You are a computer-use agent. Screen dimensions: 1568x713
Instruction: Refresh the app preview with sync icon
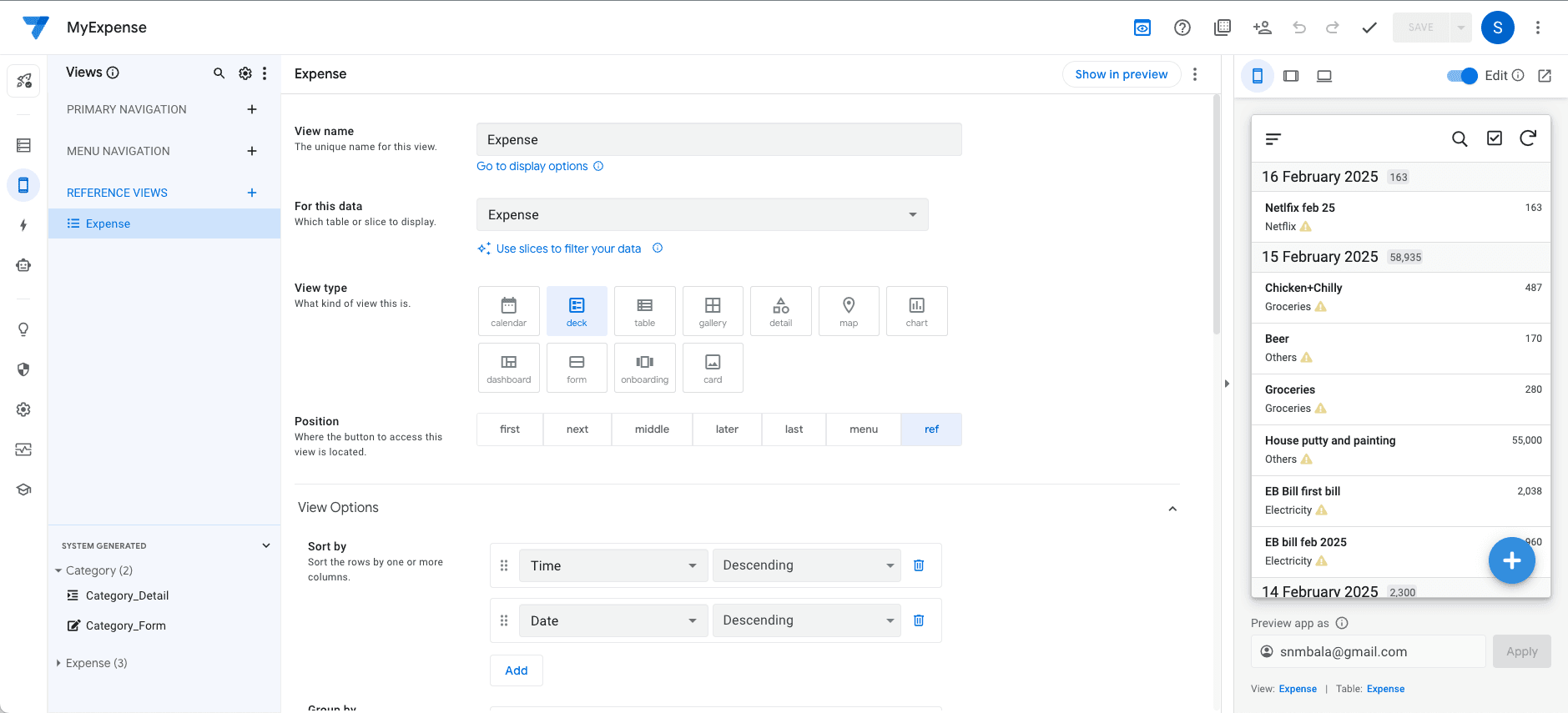pos(1528,138)
